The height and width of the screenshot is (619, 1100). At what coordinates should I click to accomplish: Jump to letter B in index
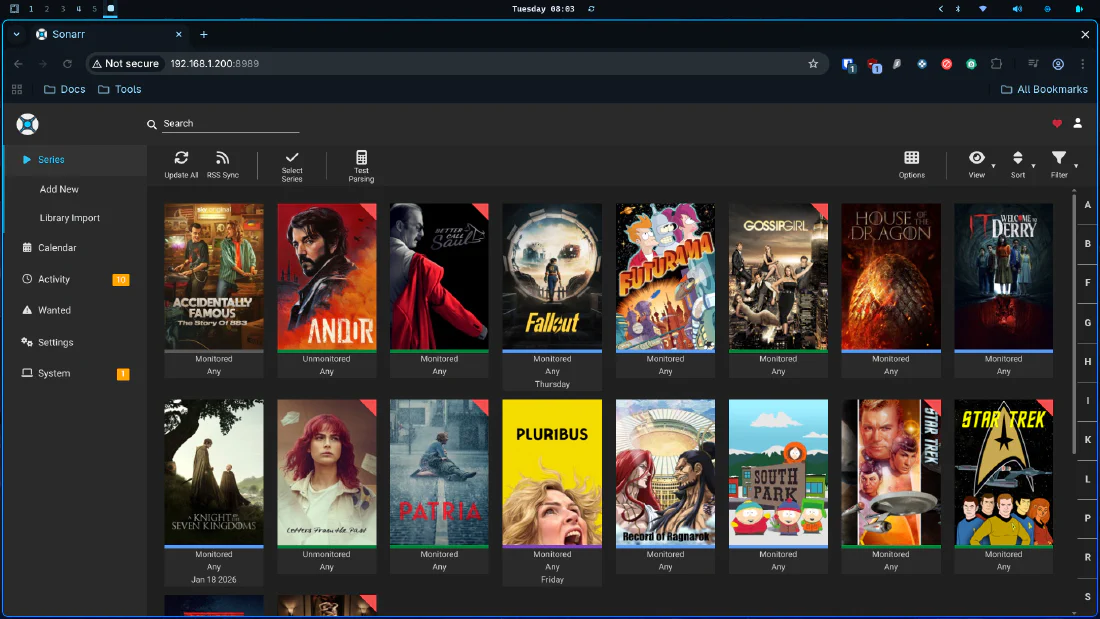tap(1087, 244)
